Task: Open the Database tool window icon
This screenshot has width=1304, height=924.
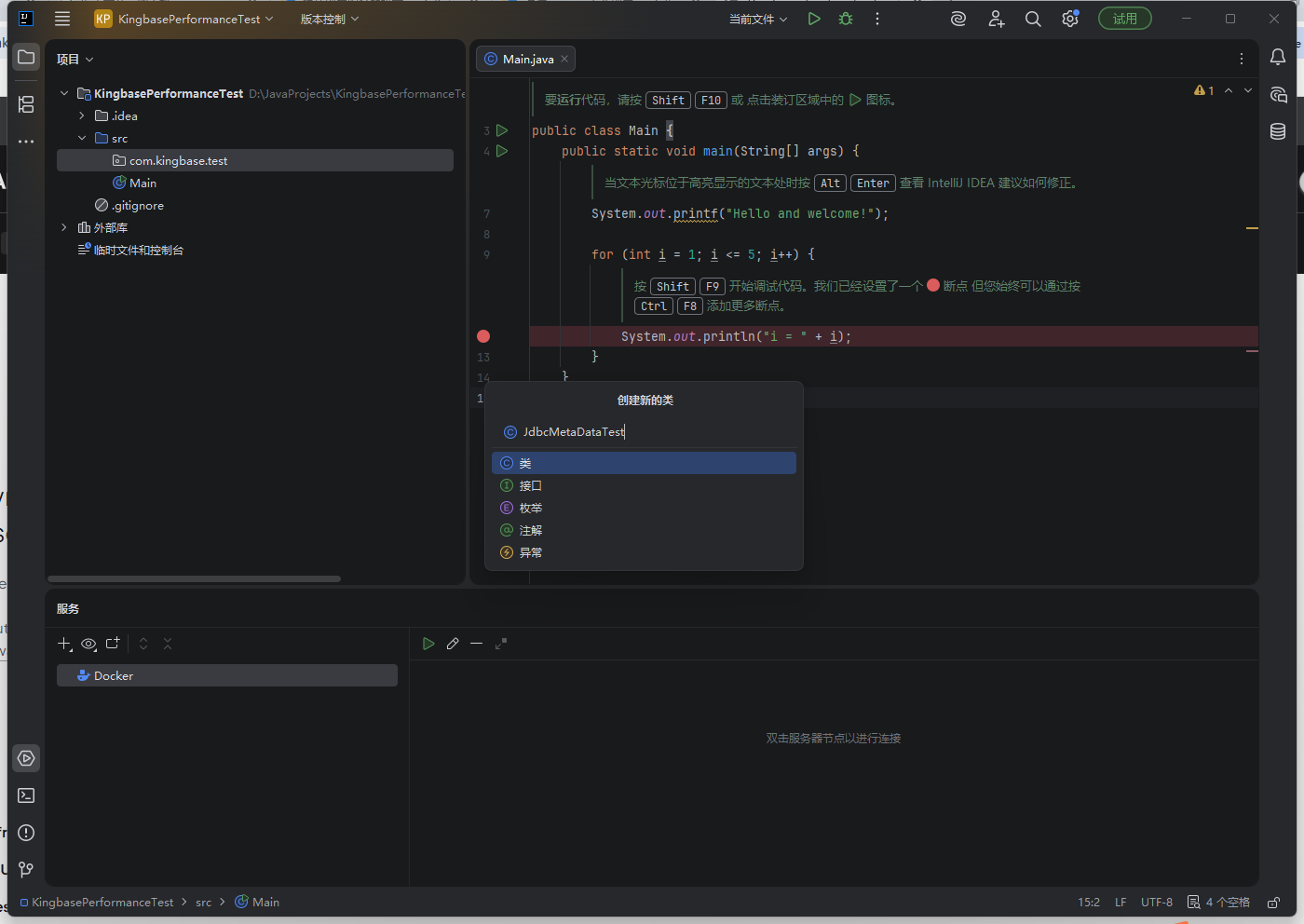Action: point(1278,131)
